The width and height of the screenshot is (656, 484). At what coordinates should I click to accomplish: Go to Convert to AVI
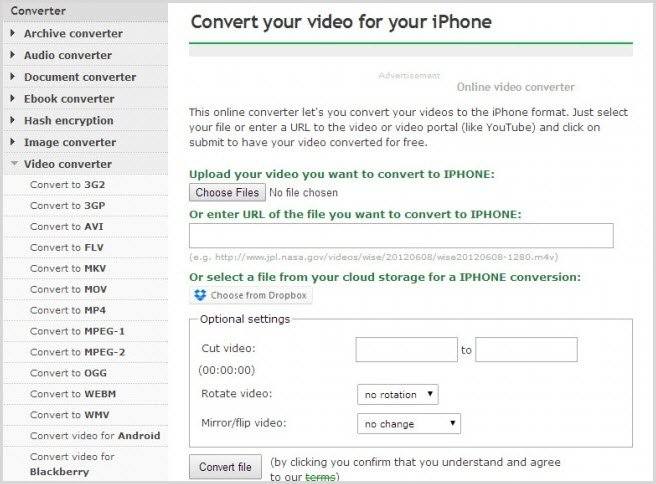67,226
